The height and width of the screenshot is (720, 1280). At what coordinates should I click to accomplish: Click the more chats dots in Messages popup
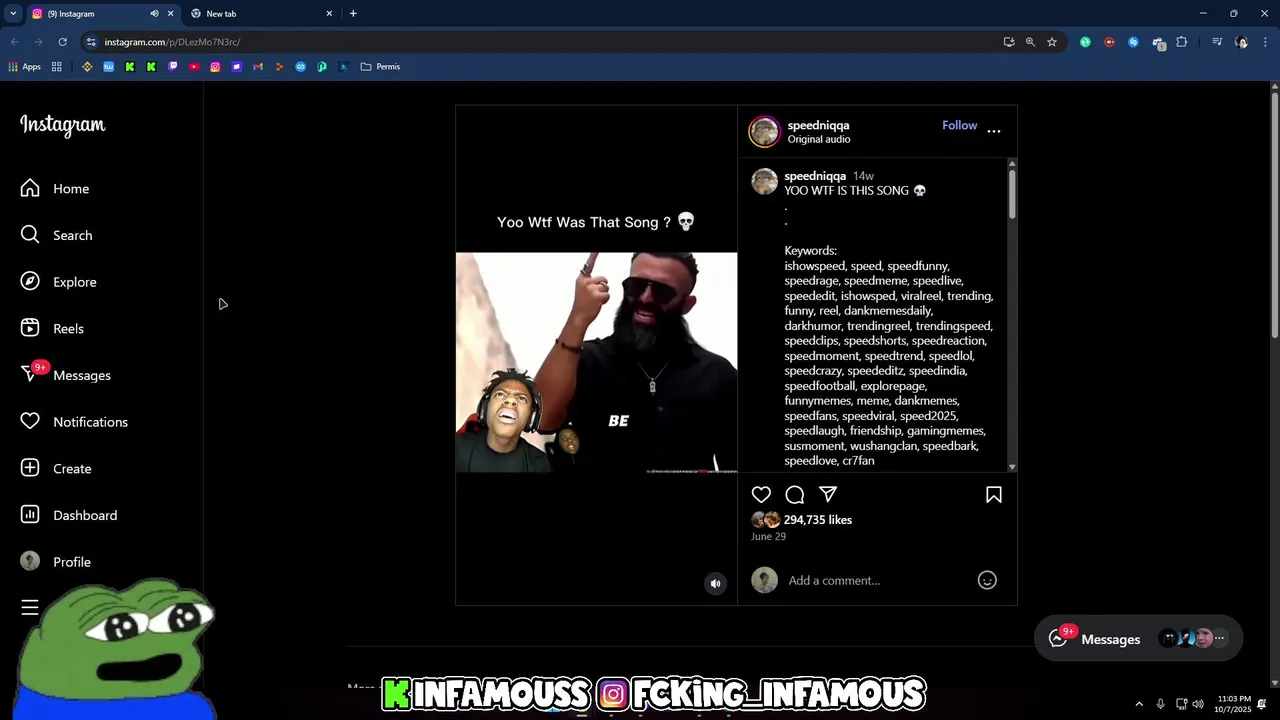click(x=1219, y=638)
